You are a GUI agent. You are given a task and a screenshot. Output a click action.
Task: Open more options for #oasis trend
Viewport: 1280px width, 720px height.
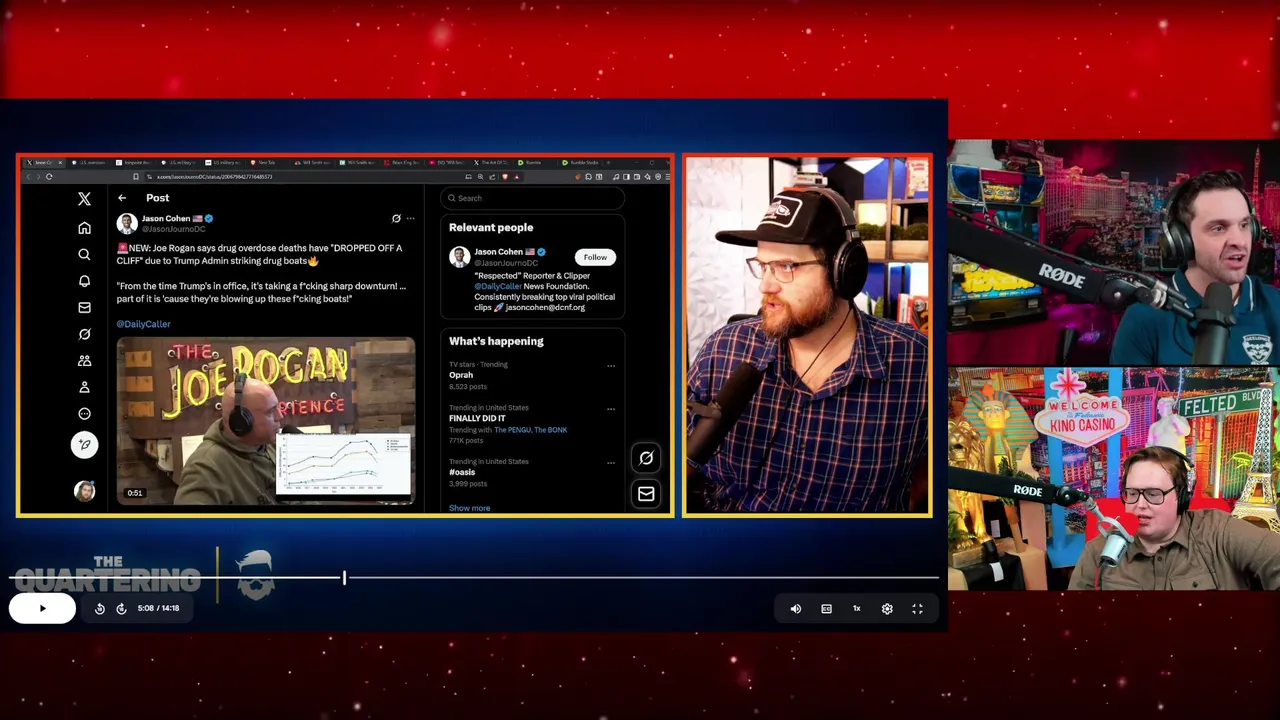click(x=611, y=462)
